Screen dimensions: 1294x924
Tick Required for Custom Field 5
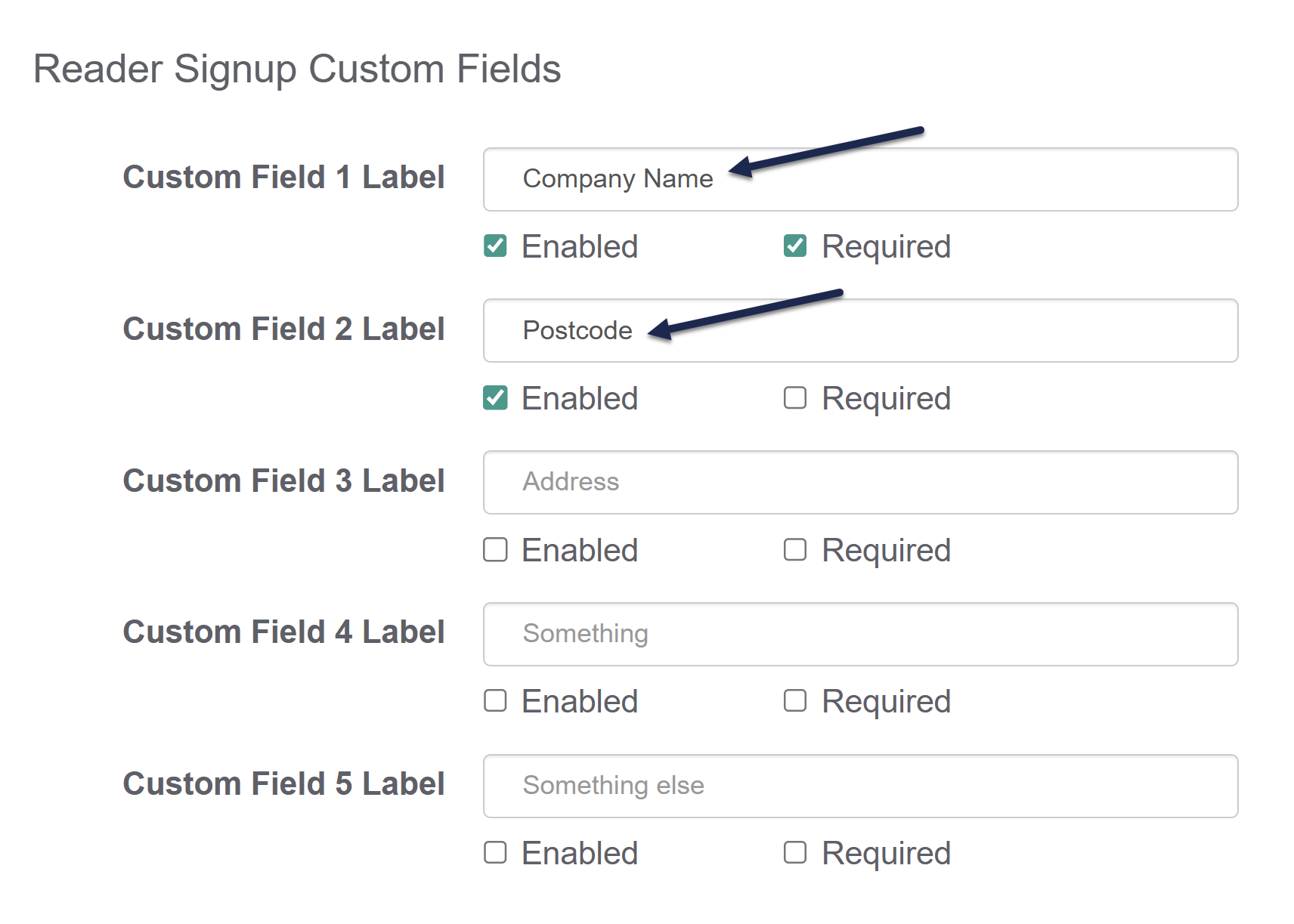pyautogui.click(x=795, y=853)
